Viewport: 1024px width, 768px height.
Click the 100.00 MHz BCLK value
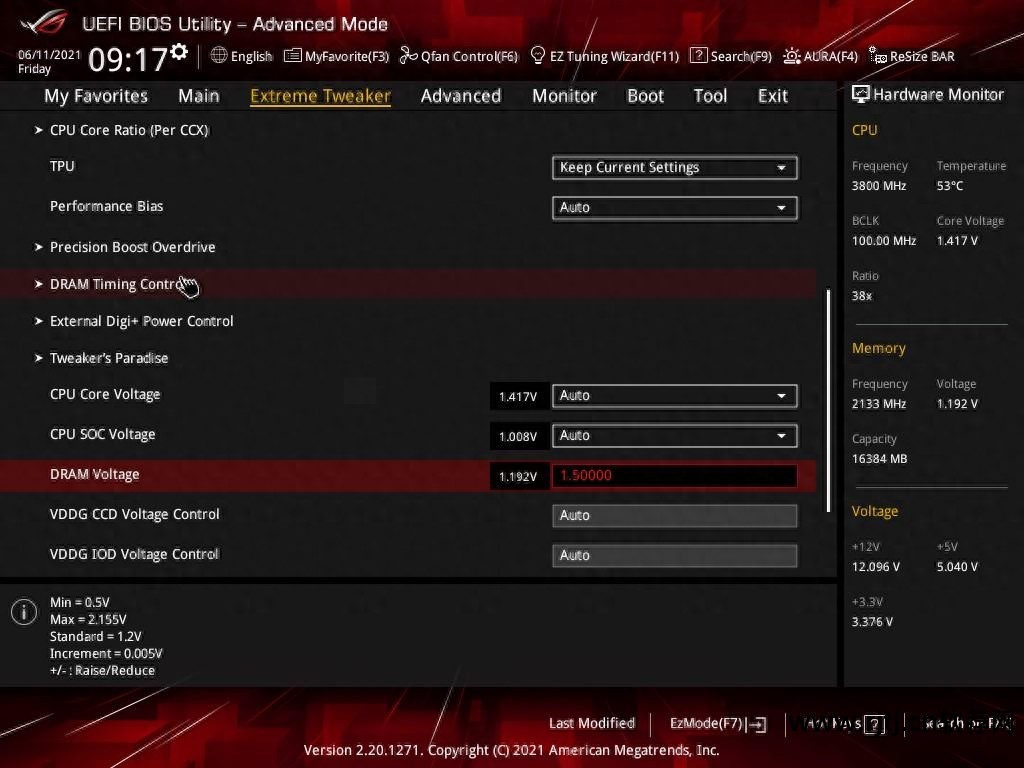884,241
